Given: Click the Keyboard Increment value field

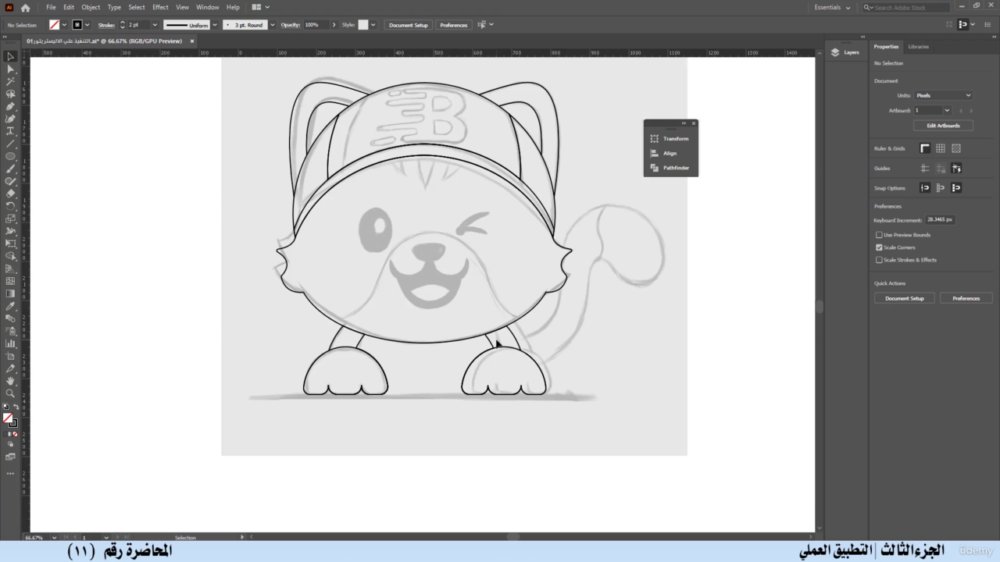Looking at the screenshot, I should click(940, 220).
